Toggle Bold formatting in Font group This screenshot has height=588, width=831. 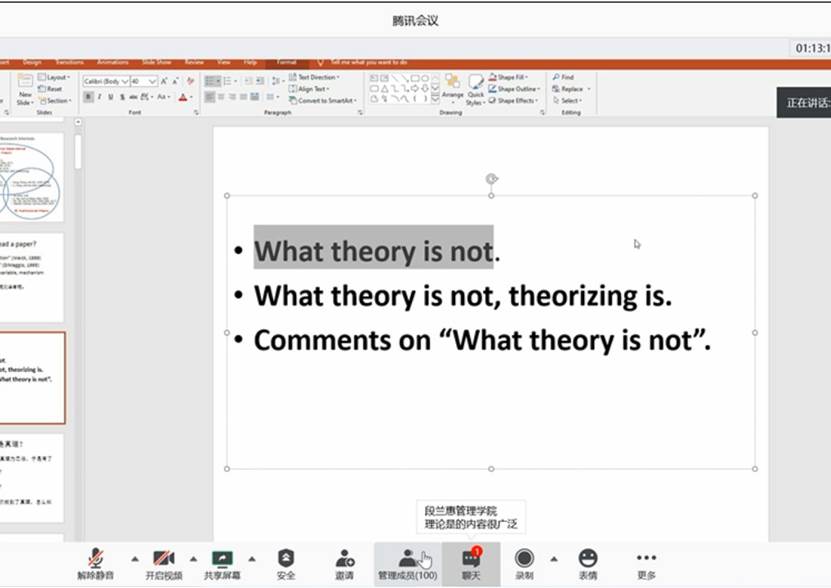[89, 97]
